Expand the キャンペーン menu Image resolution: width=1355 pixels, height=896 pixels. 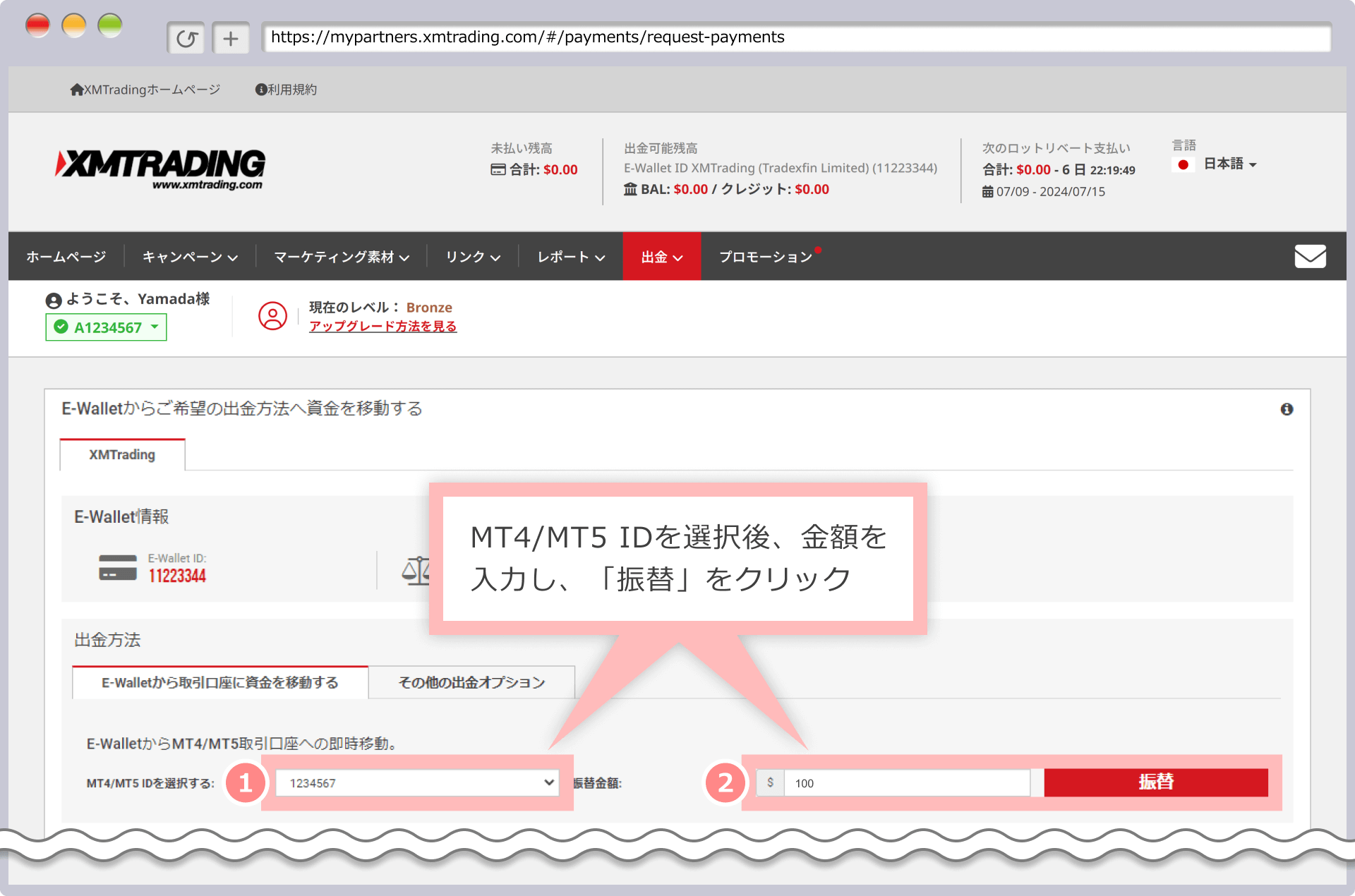(x=190, y=257)
